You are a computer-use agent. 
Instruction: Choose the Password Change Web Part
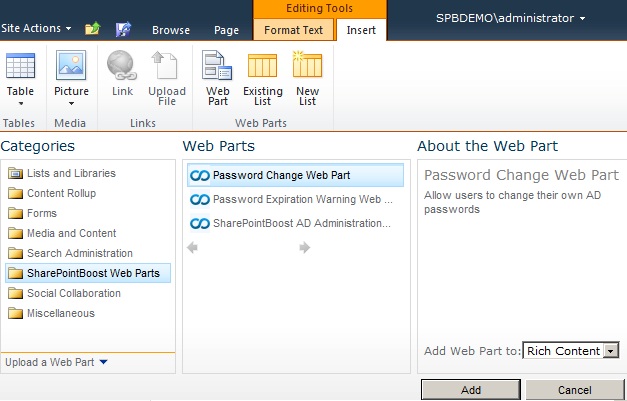(x=296, y=175)
